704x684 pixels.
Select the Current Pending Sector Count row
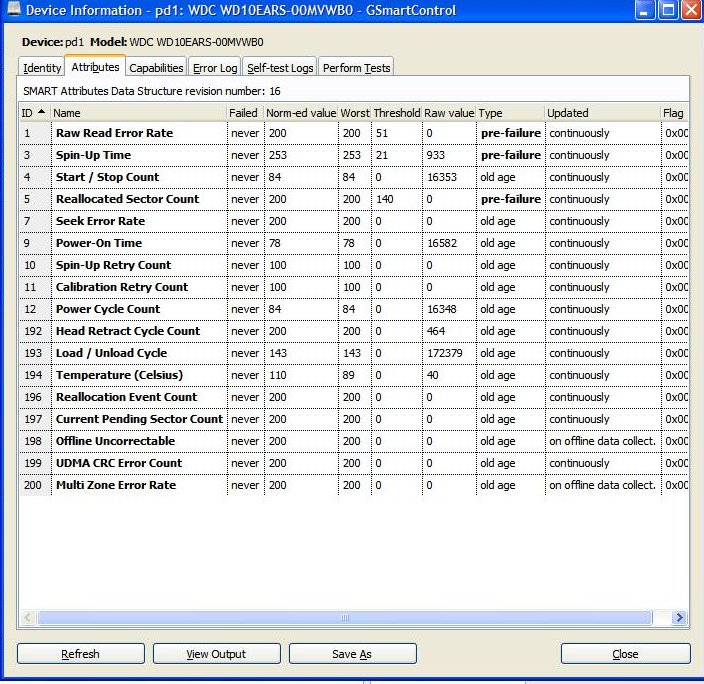(x=354, y=419)
